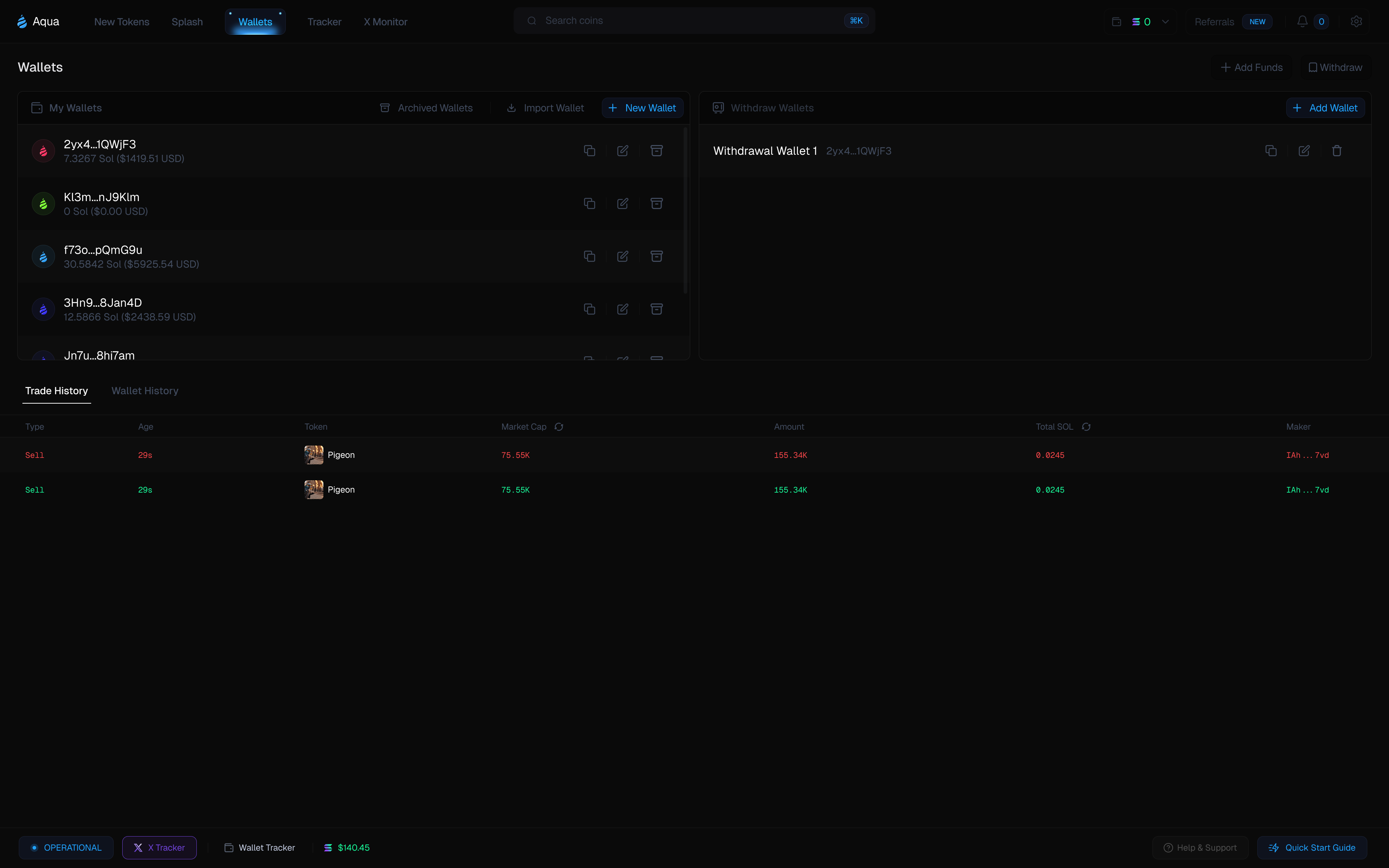Copy address of wallet 2yx4...1QWjF3
1389x868 pixels.
click(590, 150)
